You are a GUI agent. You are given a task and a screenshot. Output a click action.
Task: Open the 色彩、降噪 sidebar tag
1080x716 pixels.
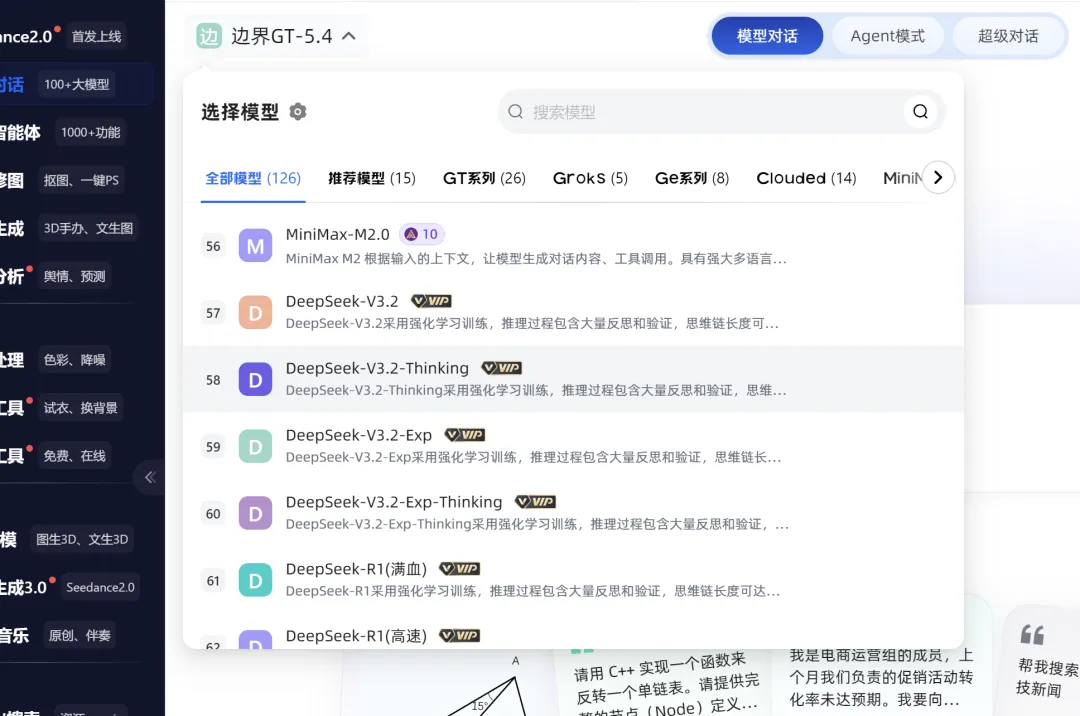pyautogui.click(x=74, y=360)
